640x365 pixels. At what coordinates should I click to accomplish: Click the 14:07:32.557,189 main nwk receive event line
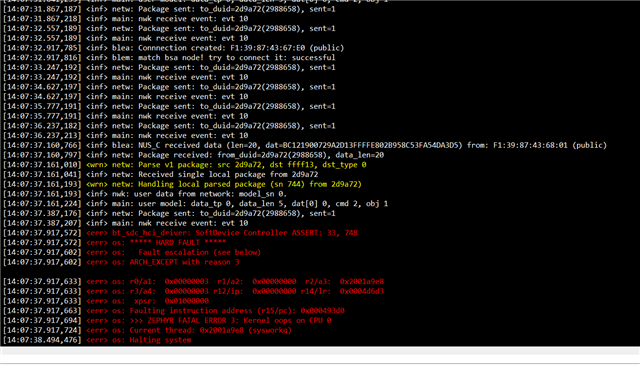click(x=125, y=38)
